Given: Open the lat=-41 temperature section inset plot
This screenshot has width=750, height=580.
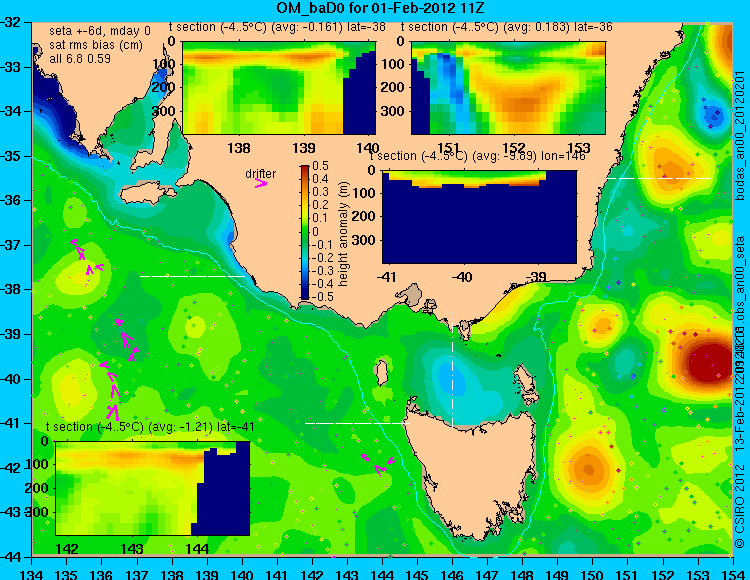Looking at the screenshot, I should point(153,488).
